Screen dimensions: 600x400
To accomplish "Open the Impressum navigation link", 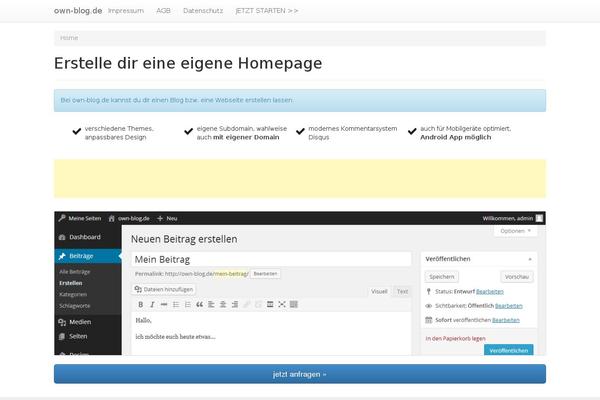I will tap(126, 11).
